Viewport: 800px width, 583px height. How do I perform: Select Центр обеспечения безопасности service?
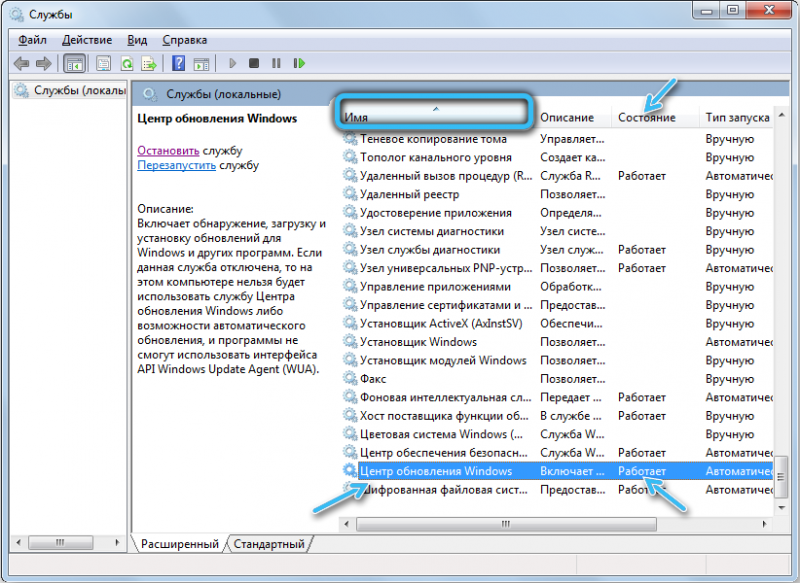tap(556, 452)
